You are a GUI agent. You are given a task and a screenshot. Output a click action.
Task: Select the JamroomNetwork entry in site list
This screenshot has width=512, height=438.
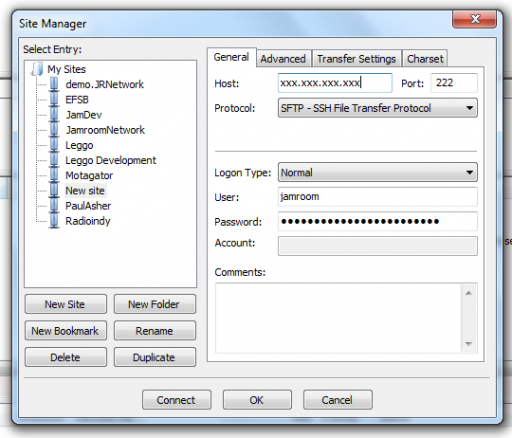[105, 130]
